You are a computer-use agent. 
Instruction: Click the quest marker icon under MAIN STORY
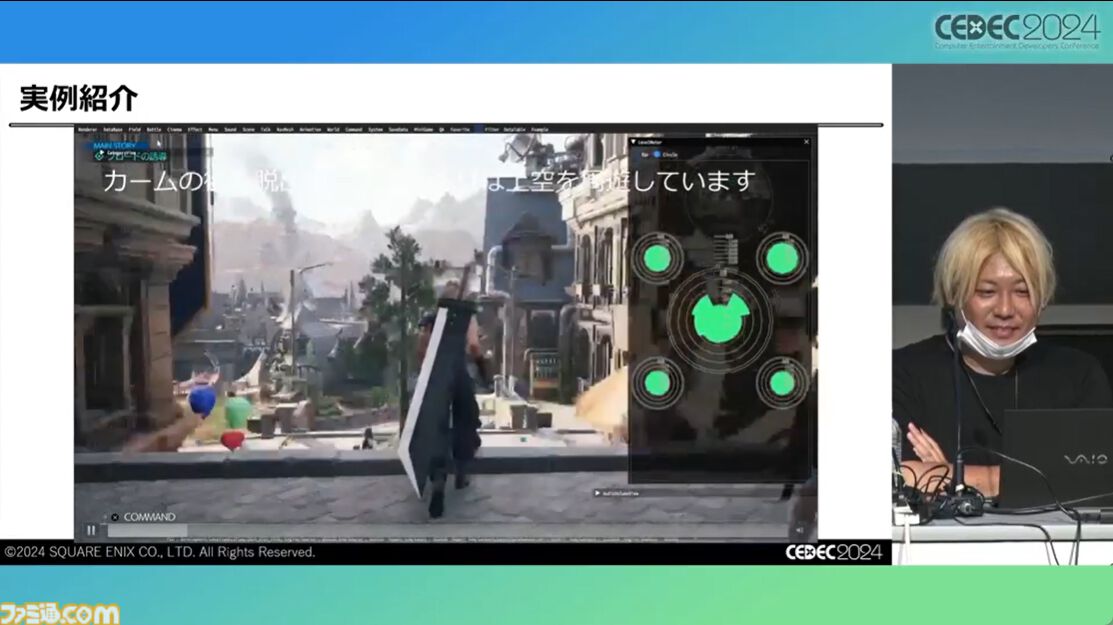pos(99,155)
